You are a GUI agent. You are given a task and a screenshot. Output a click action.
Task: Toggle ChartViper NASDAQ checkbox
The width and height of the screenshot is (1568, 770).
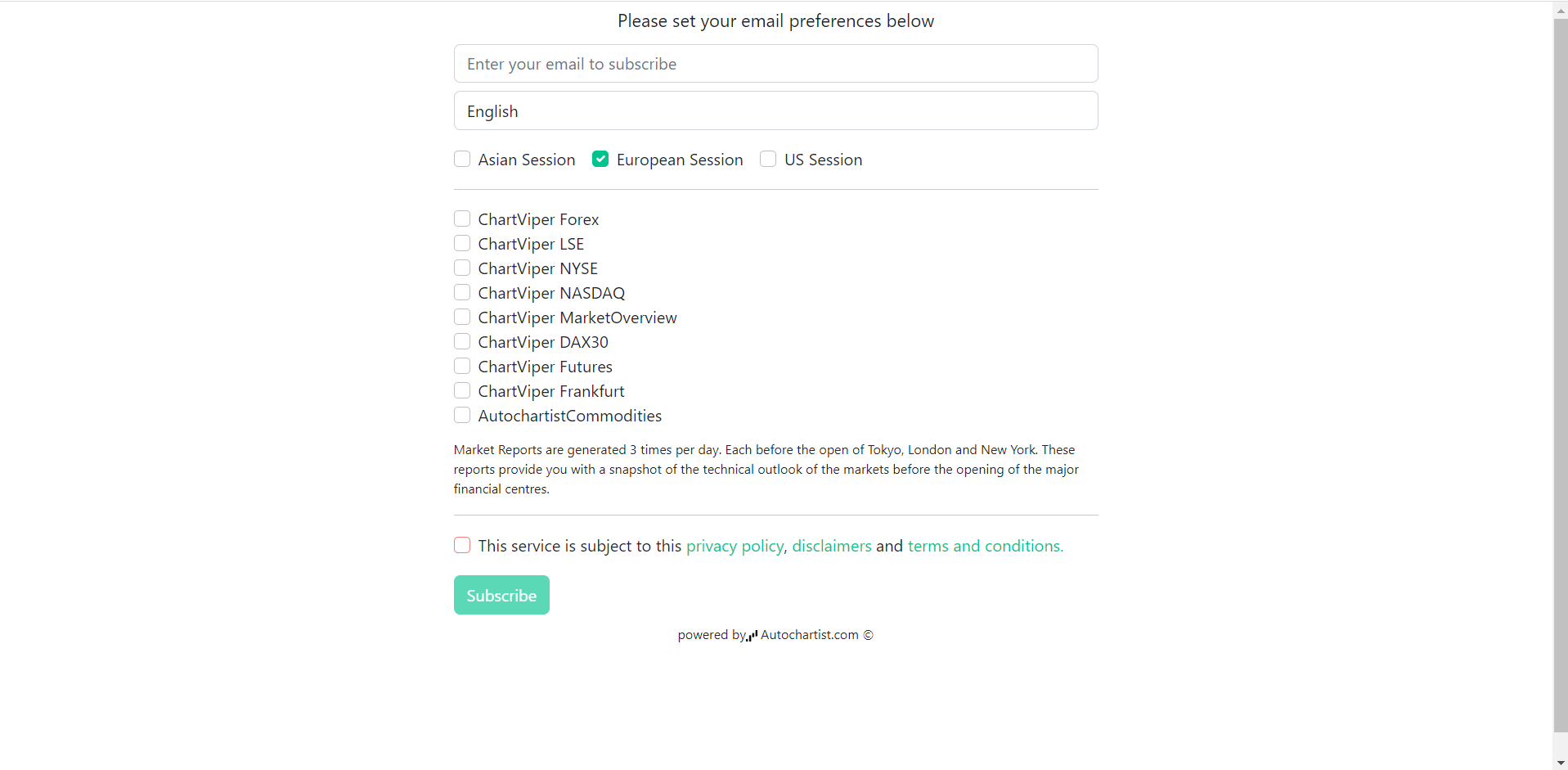click(462, 292)
